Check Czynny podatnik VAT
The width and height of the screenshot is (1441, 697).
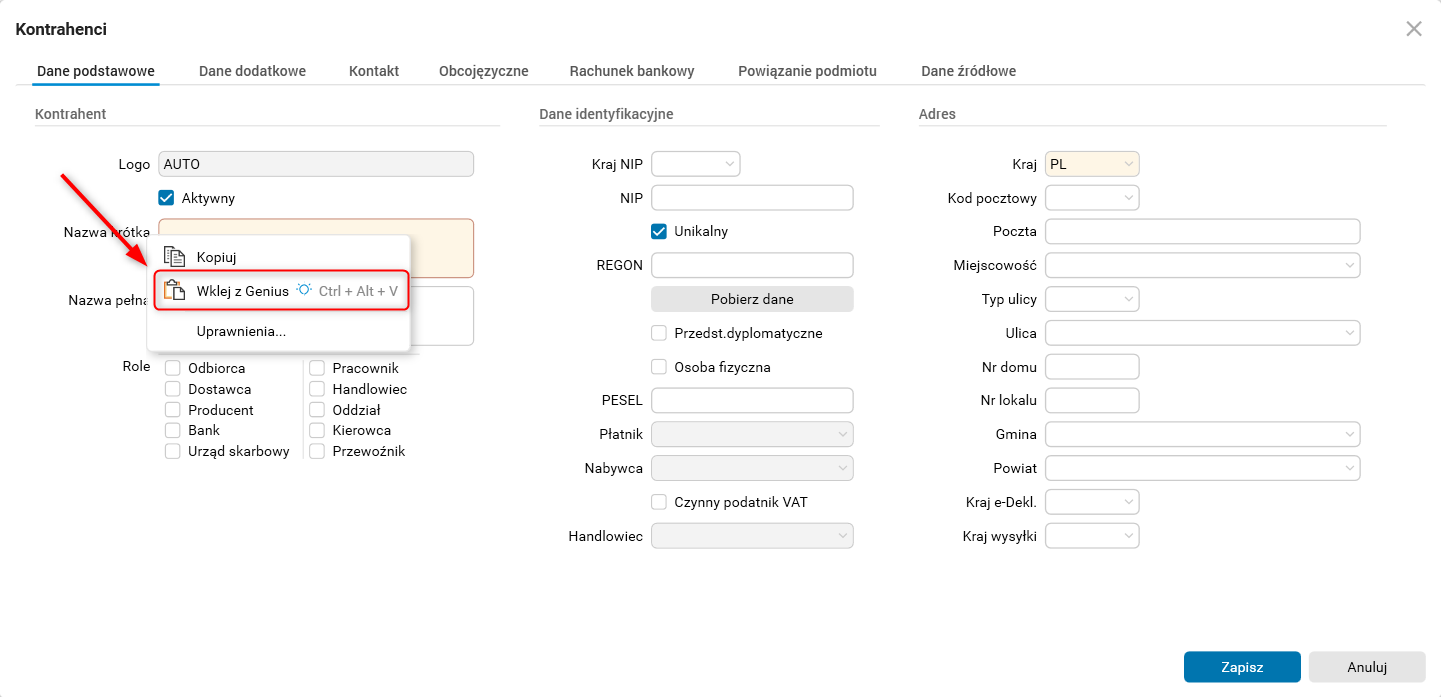click(659, 502)
